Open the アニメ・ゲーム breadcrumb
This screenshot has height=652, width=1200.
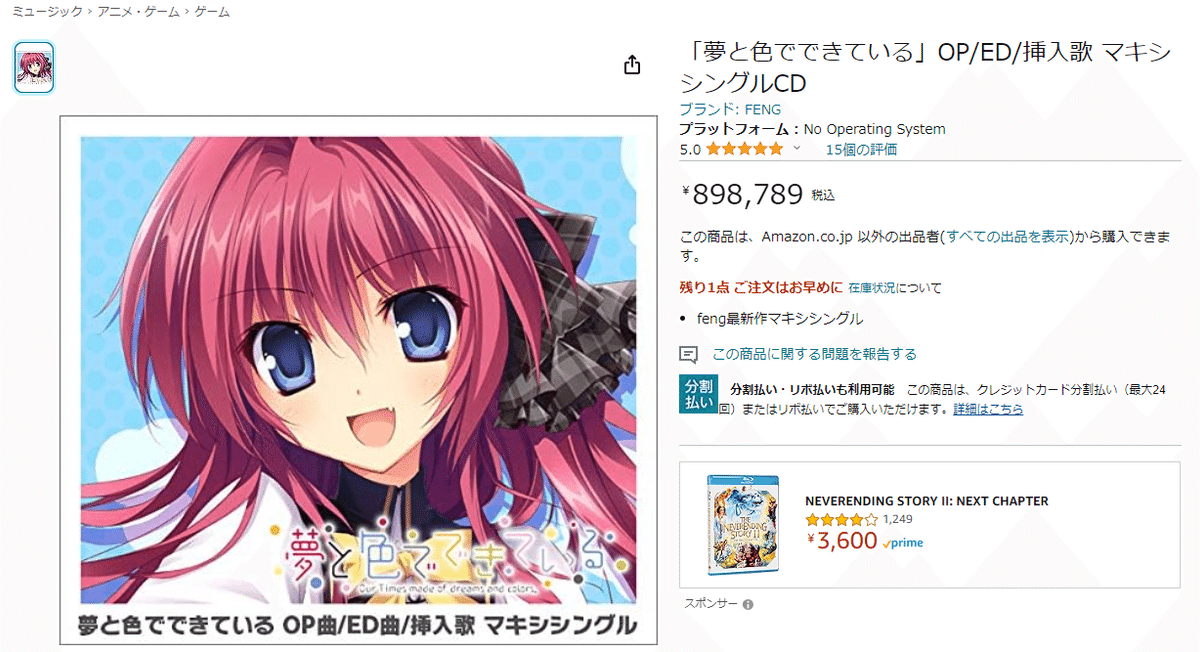coord(138,12)
